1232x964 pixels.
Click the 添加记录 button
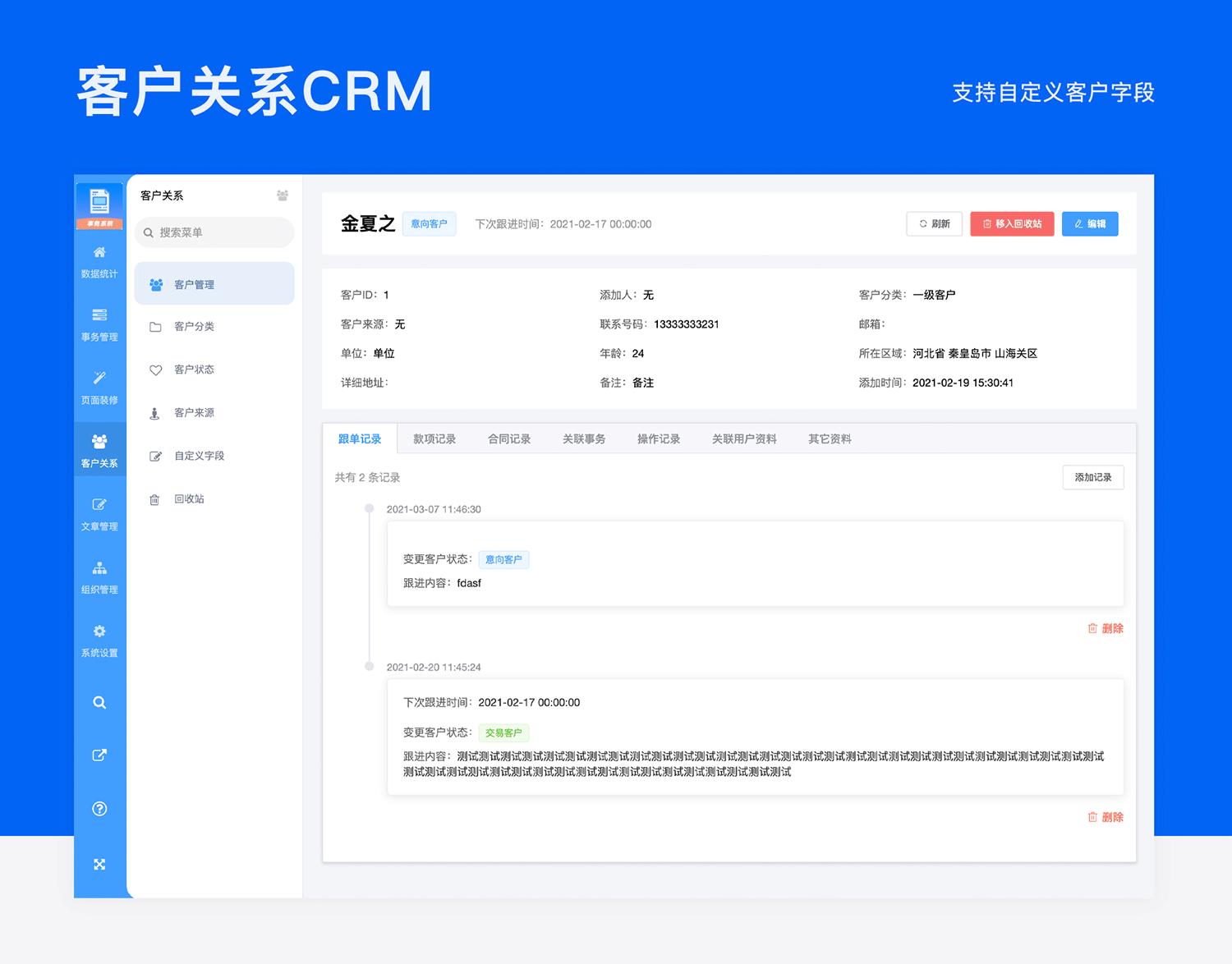[x=1092, y=477]
